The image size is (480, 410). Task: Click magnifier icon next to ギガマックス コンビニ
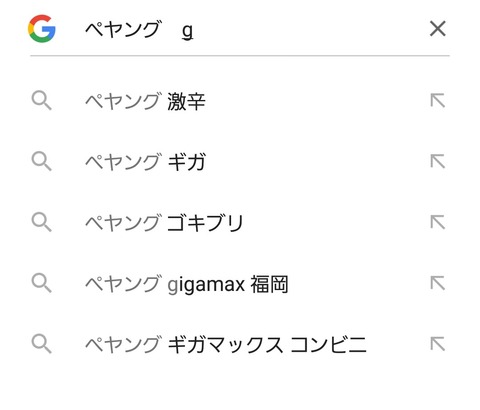click(x=42, y=344)
